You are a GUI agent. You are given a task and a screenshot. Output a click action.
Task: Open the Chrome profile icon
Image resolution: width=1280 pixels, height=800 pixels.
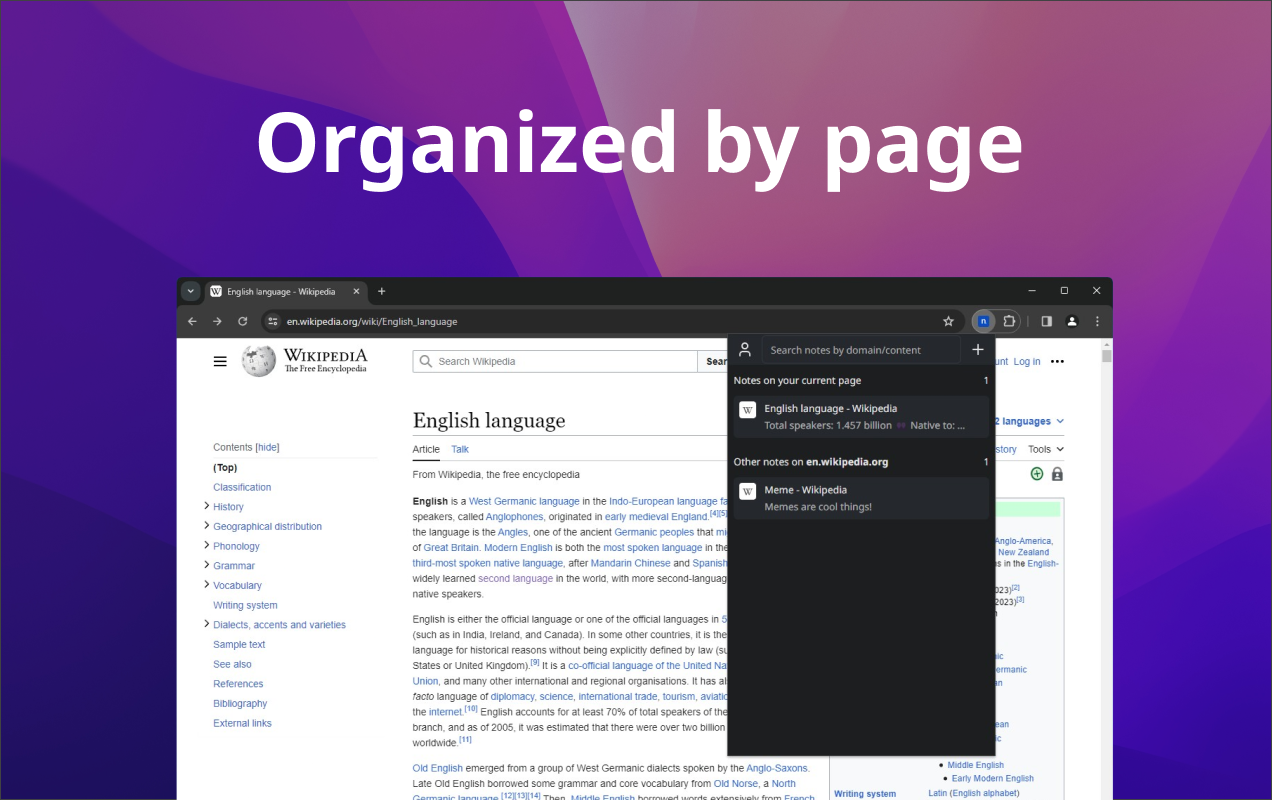(1072, 321)
